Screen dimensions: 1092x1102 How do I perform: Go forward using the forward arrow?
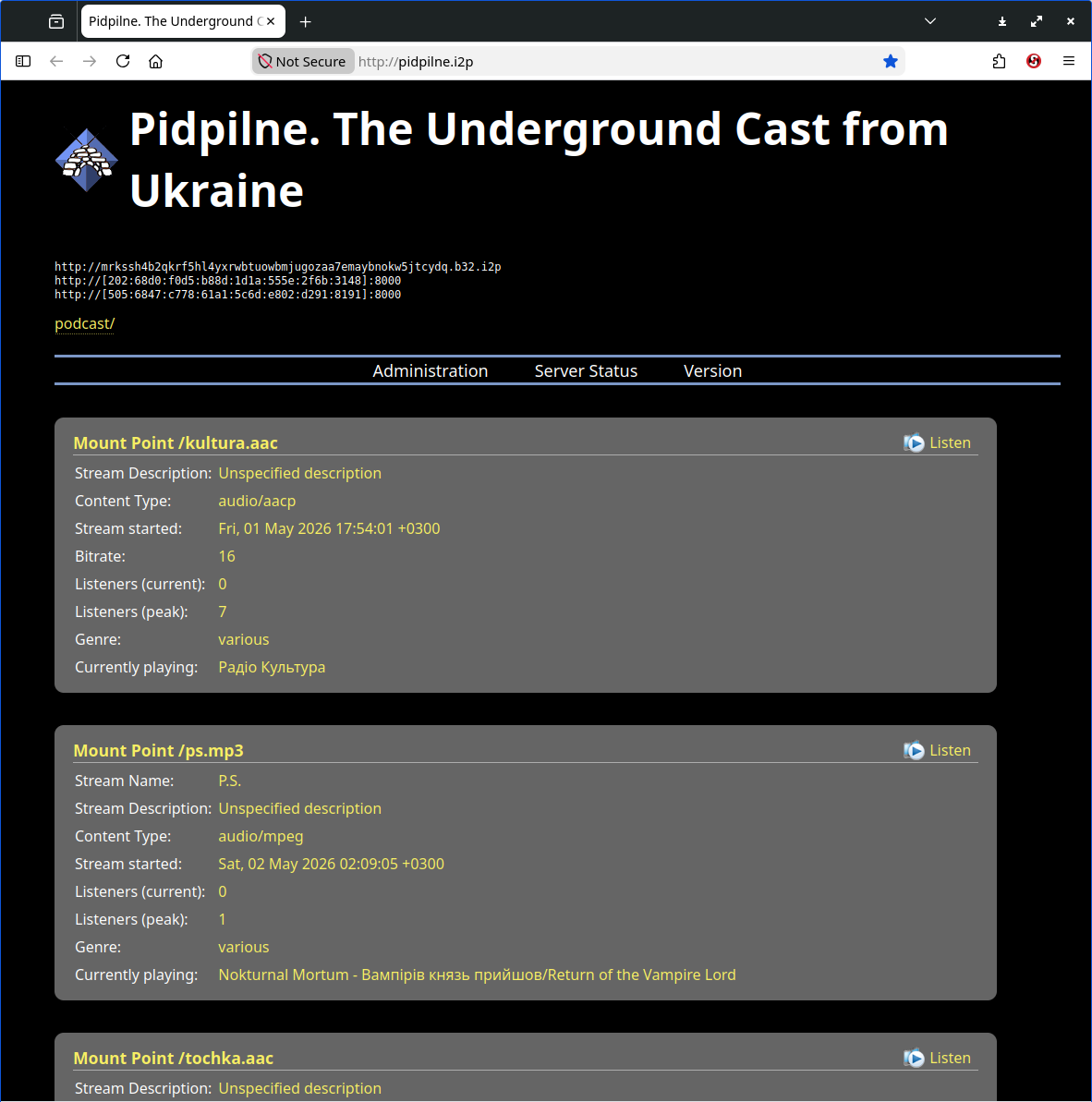tap(90, 61)
